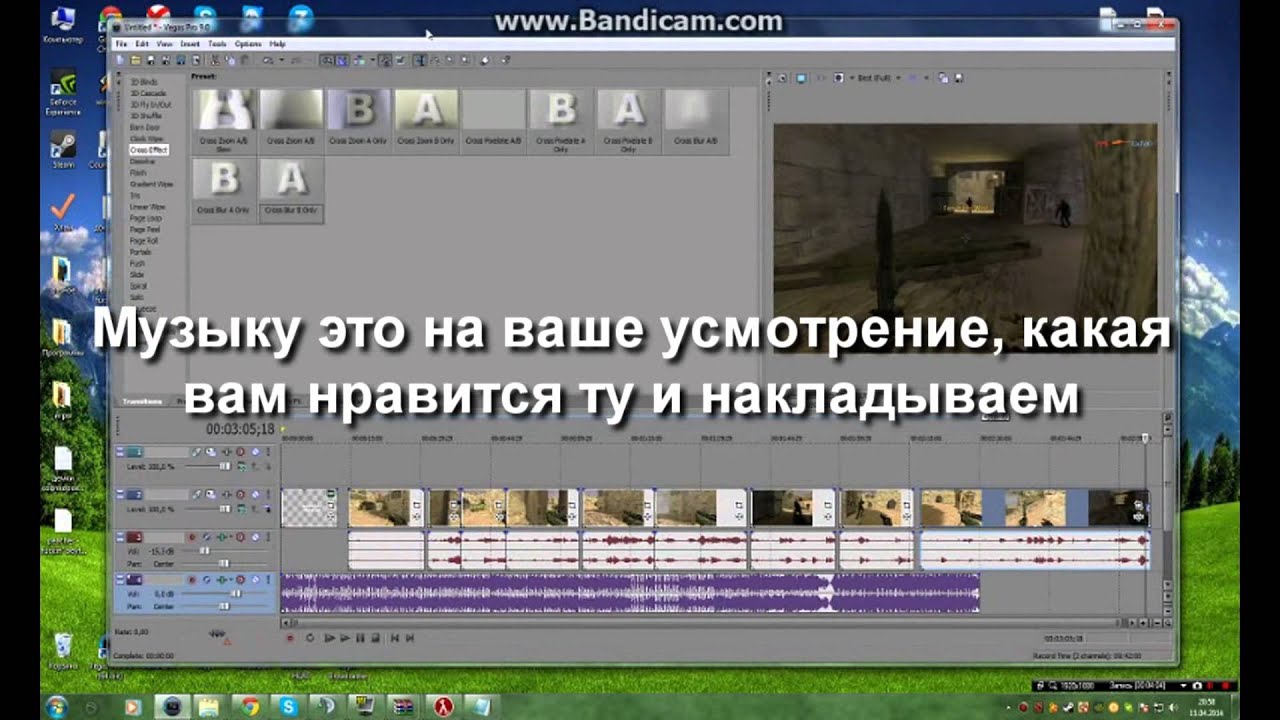Open the Edit menu
Screen dimensions: 1280x720
pyautogui.click(x=142, y=44)
